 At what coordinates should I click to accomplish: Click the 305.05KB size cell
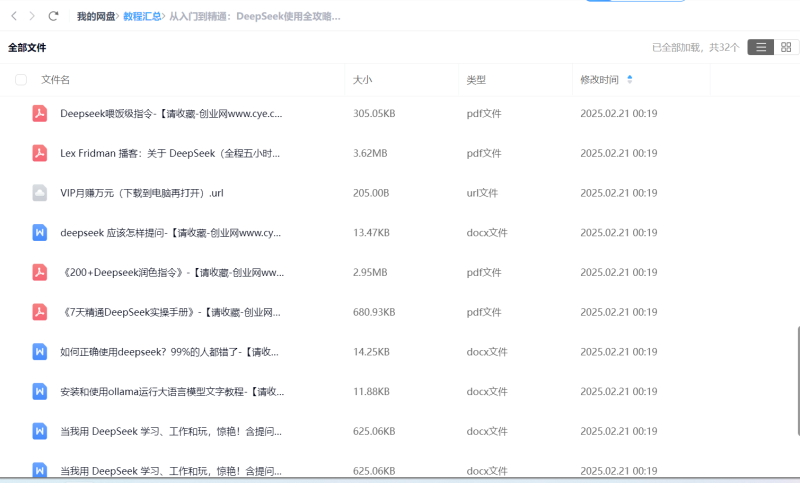pyautogui.click(x=374, y=113)
